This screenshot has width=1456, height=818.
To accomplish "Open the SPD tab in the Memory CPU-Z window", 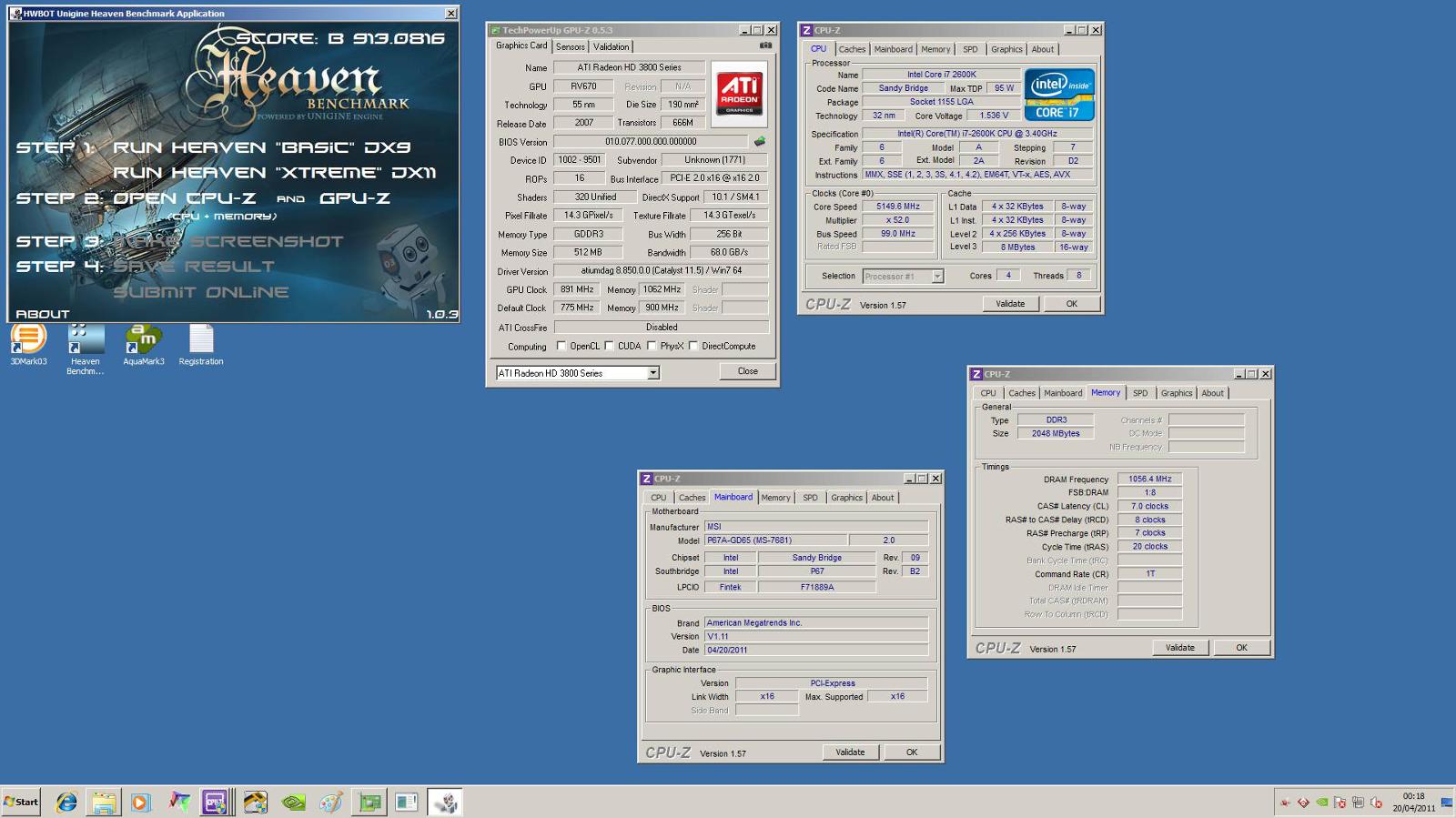I will (x=1140, y=394).
